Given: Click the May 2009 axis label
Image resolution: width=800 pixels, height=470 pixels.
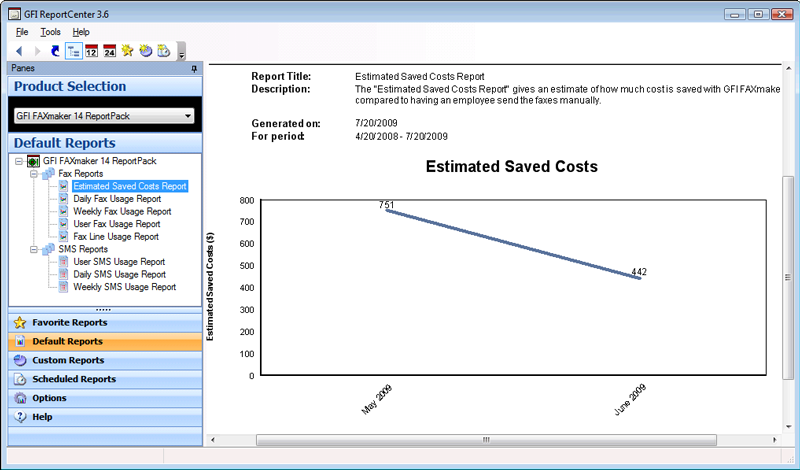Looking at the screenshot, I should coord(377,400).
